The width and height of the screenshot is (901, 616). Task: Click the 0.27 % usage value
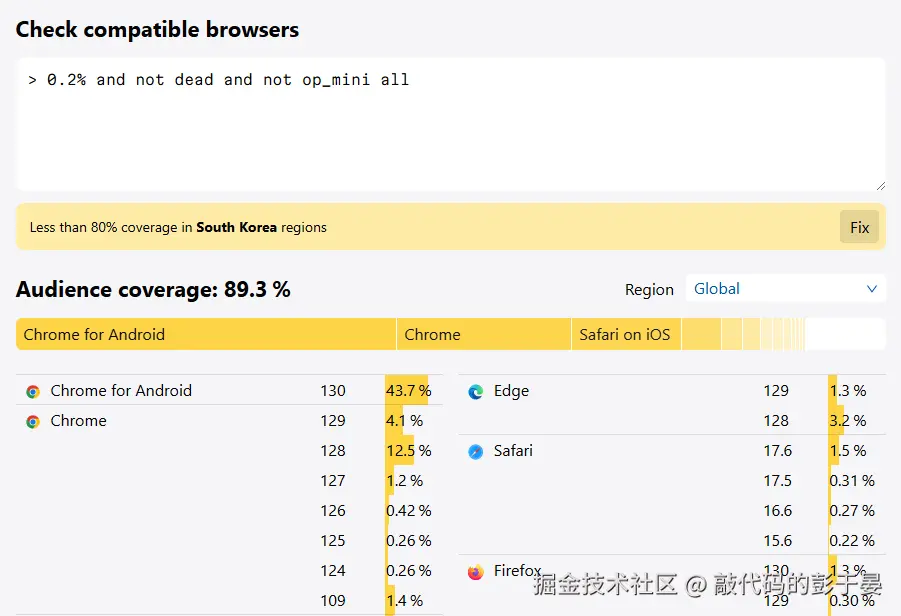pyautogui.click(x=852, y=510)
